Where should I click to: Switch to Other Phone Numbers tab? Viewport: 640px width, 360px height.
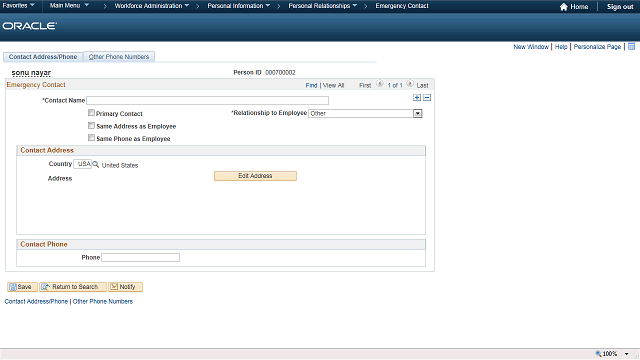point(119,57)
